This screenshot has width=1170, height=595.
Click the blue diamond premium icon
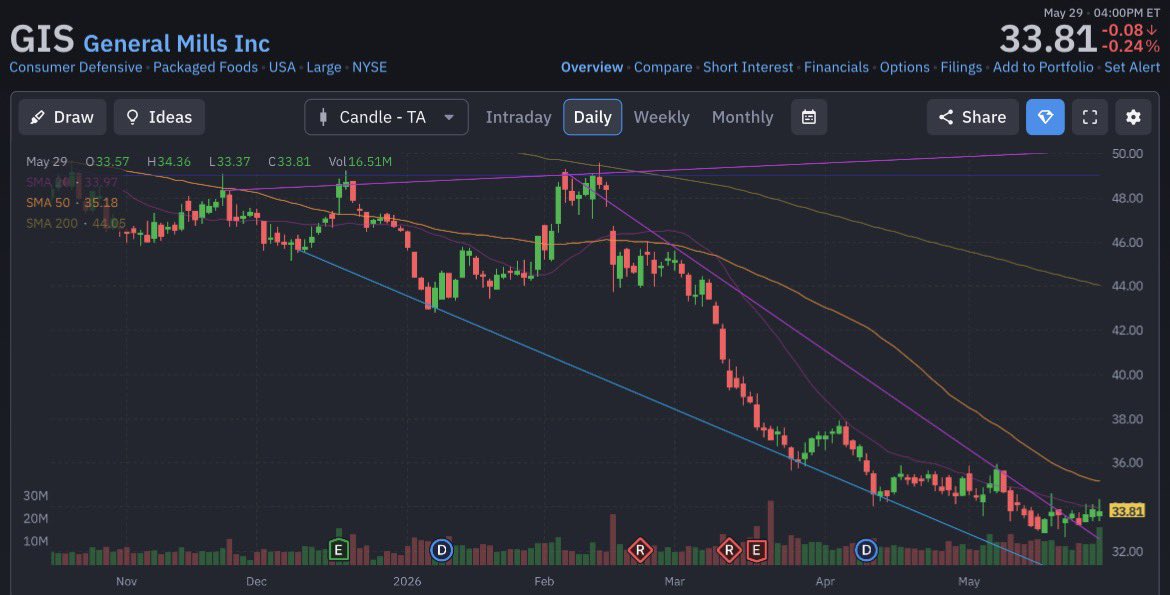coord(1045,117)
